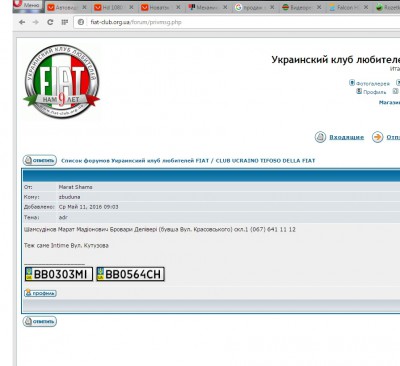
Task: Click the site info globe icon
Action: (x=81, y=22)
